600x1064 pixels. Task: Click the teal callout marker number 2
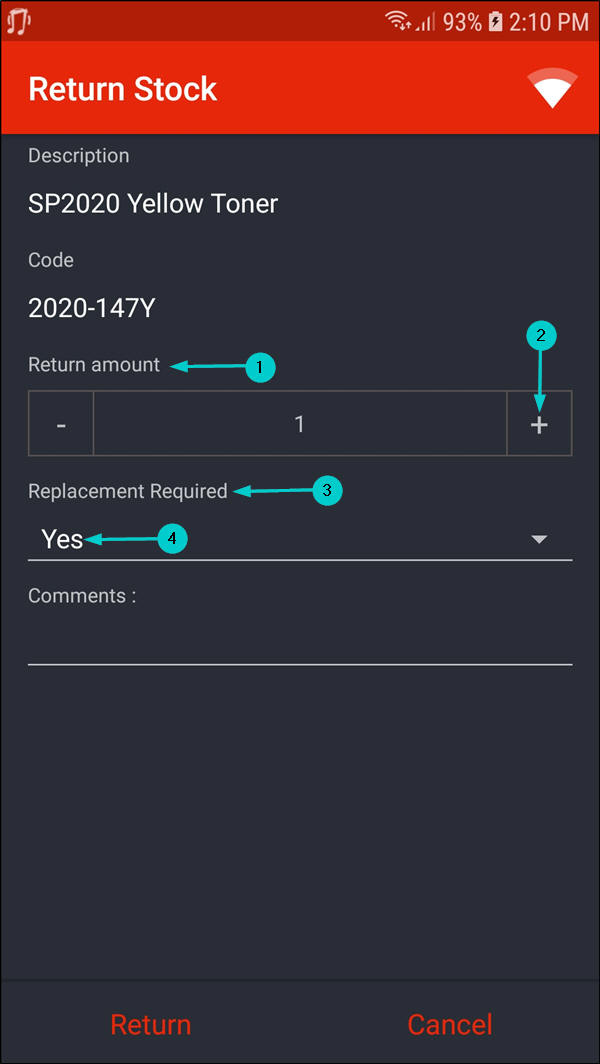click(x=541, y=337)
